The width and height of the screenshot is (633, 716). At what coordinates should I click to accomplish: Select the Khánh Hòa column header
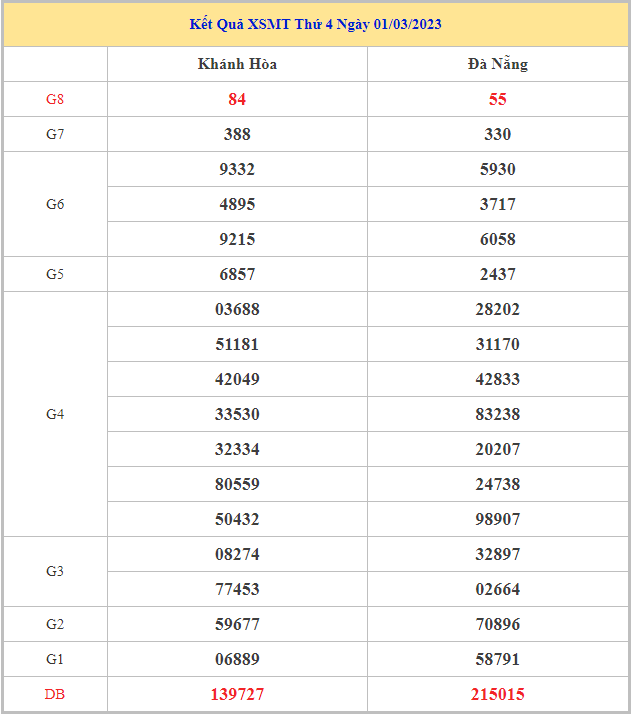[237, 64]
